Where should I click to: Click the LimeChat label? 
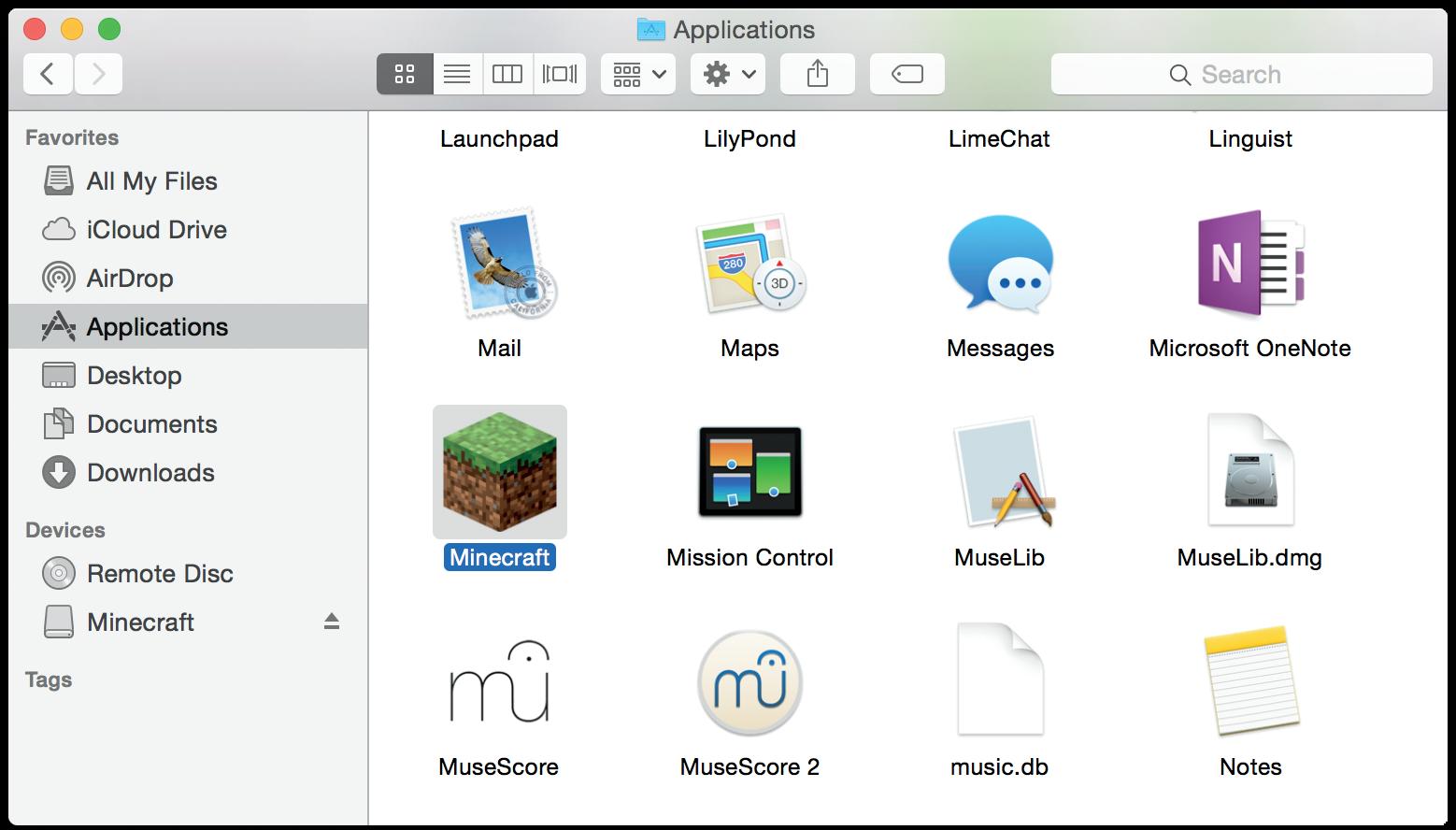(x=999, y=139)
